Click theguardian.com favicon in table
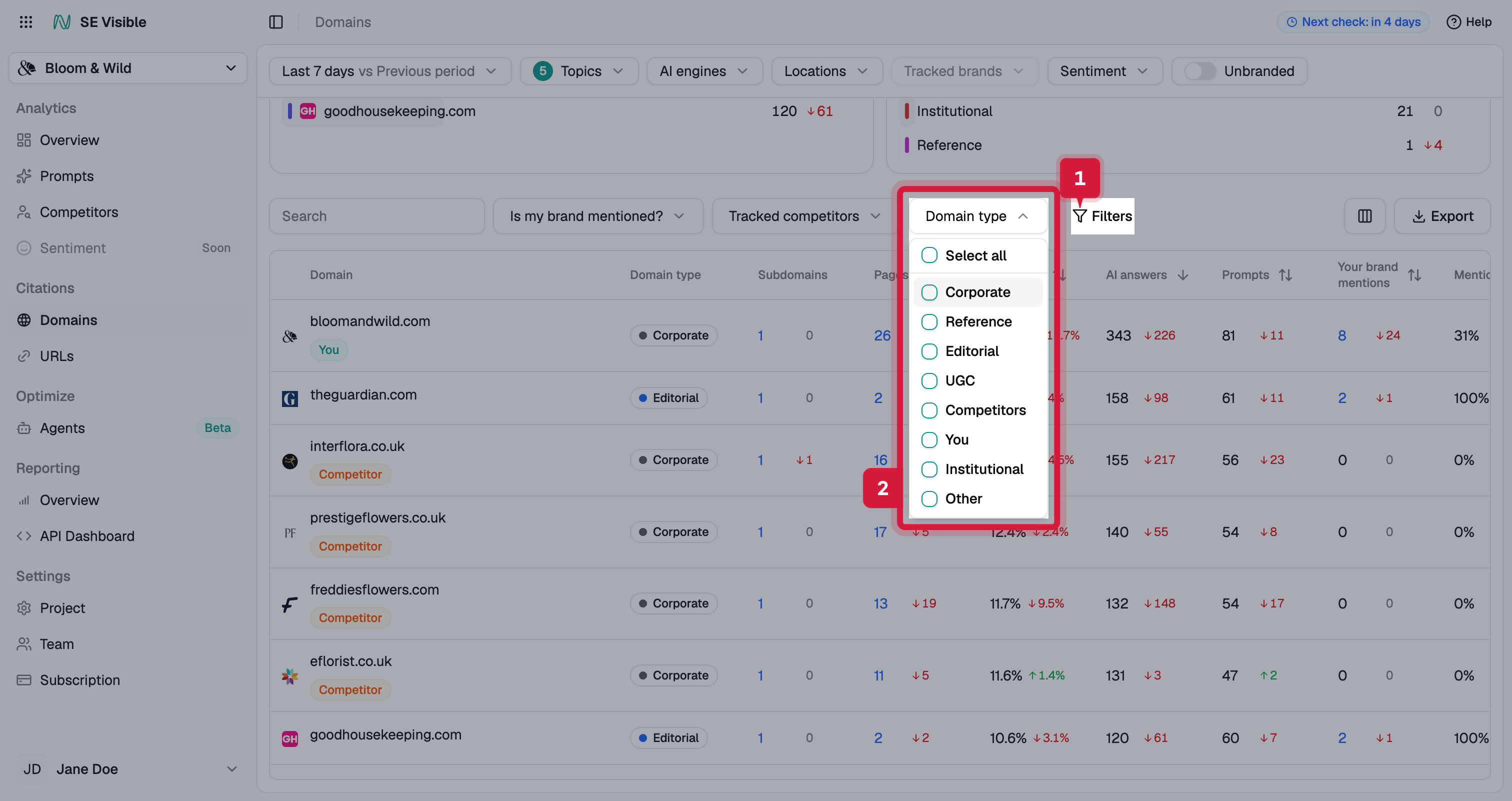Image resolution: width=1512 pixels, height=801 pixels. [290, 398]
